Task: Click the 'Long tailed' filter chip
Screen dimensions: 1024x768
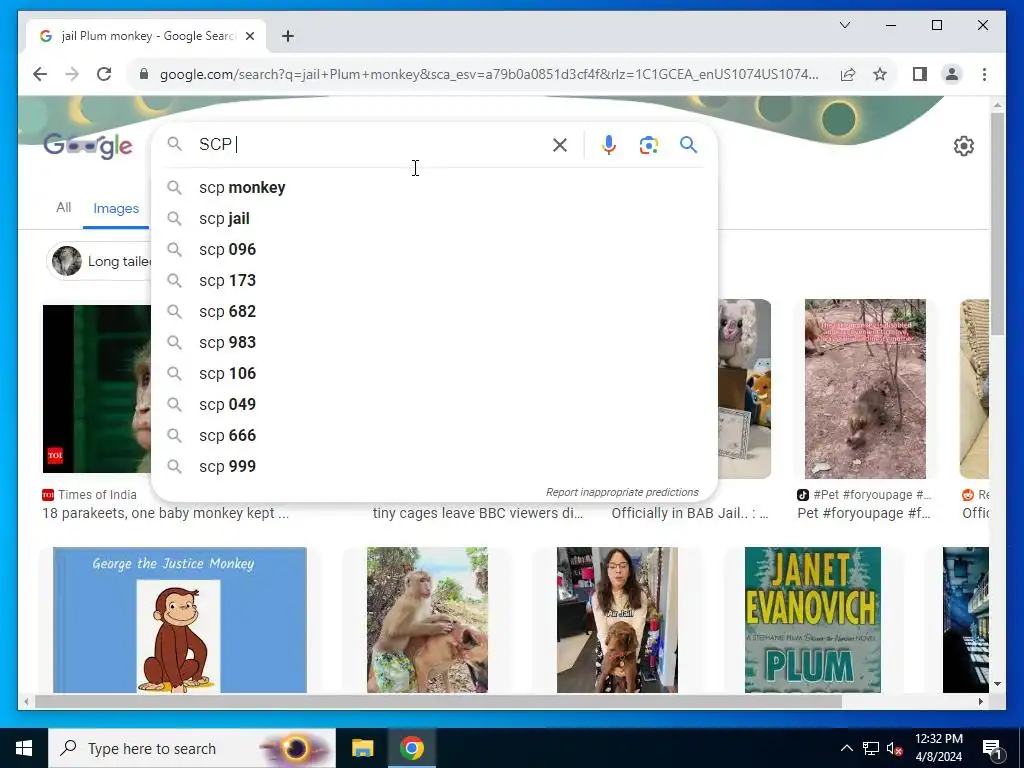Action: [x=99, y=261]
